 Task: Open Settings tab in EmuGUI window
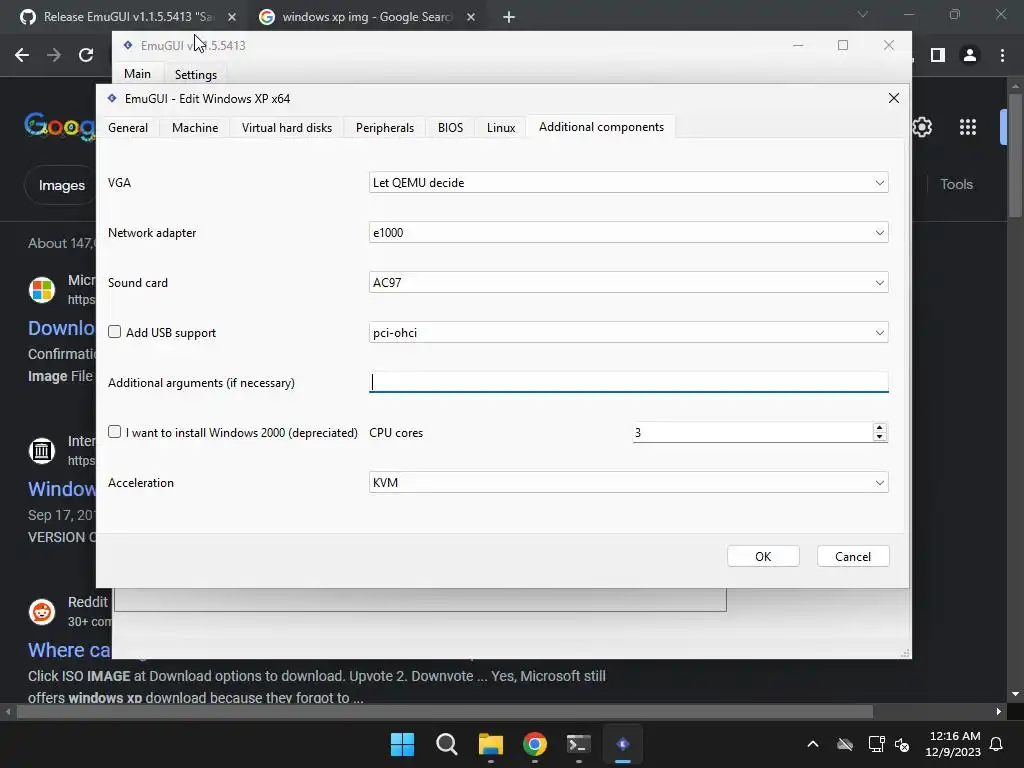(195, 74)
